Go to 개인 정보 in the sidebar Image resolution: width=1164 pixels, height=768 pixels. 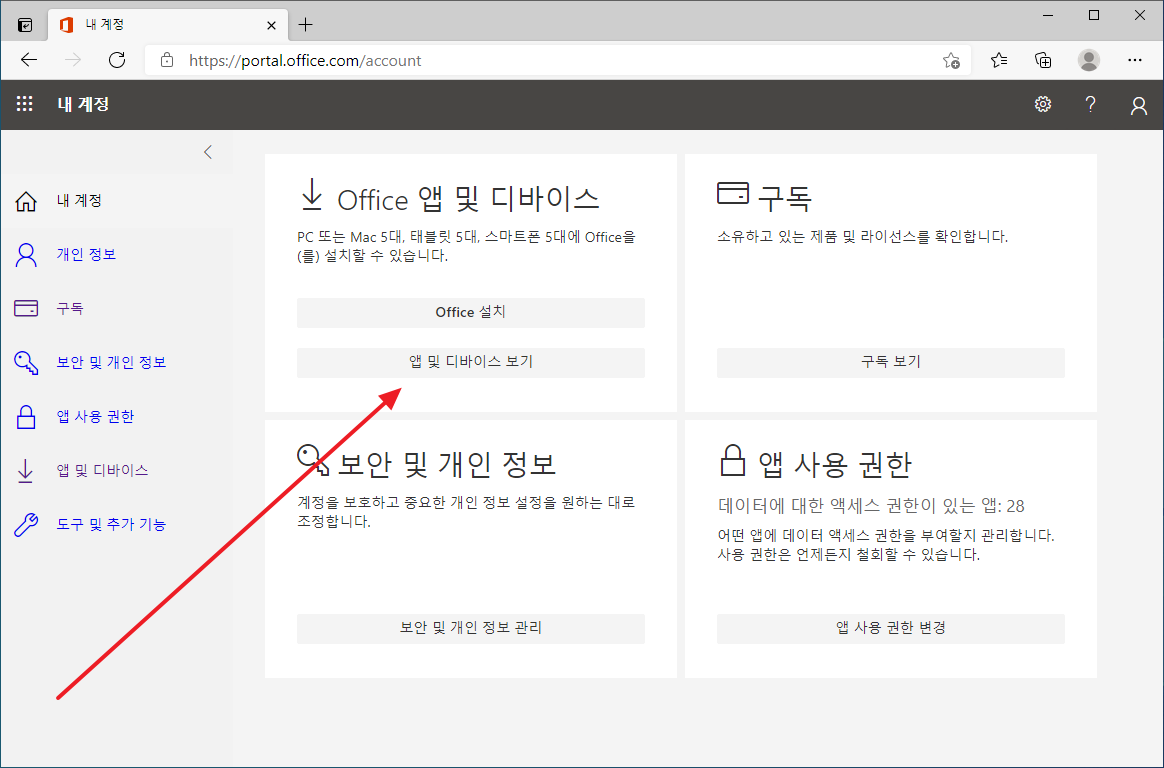[x=86, y=255]
